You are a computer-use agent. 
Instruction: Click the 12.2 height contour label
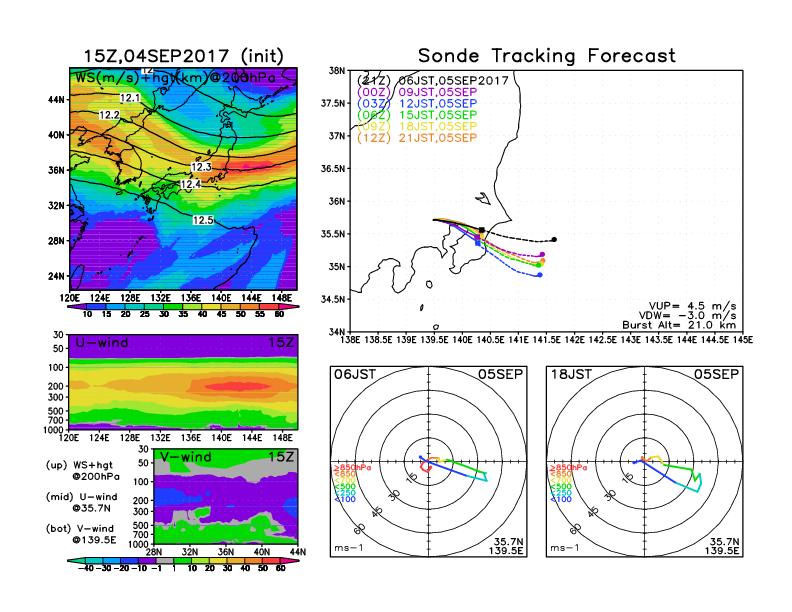click(x=109, y=115)
